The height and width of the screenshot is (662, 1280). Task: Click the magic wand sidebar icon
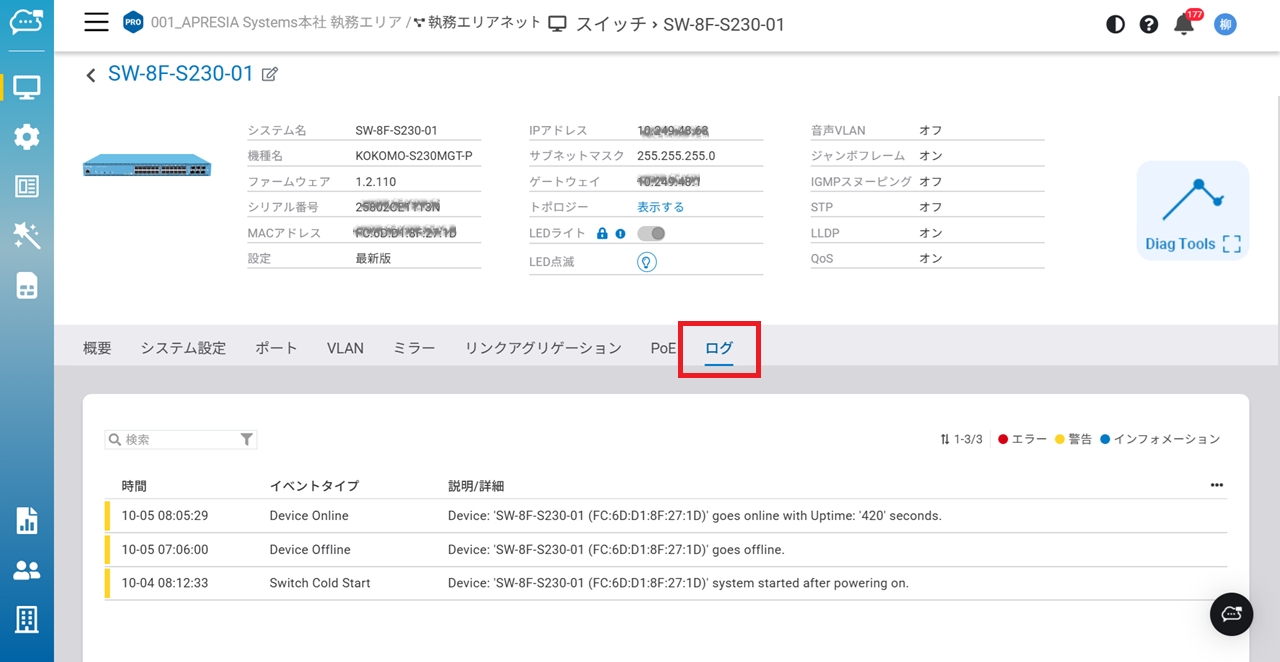pos(27,236)
